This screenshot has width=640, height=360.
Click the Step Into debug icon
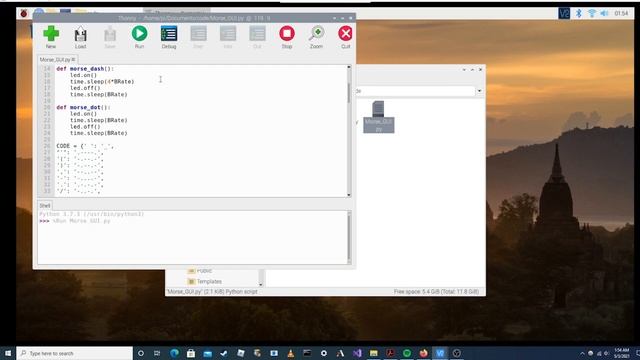228,37
